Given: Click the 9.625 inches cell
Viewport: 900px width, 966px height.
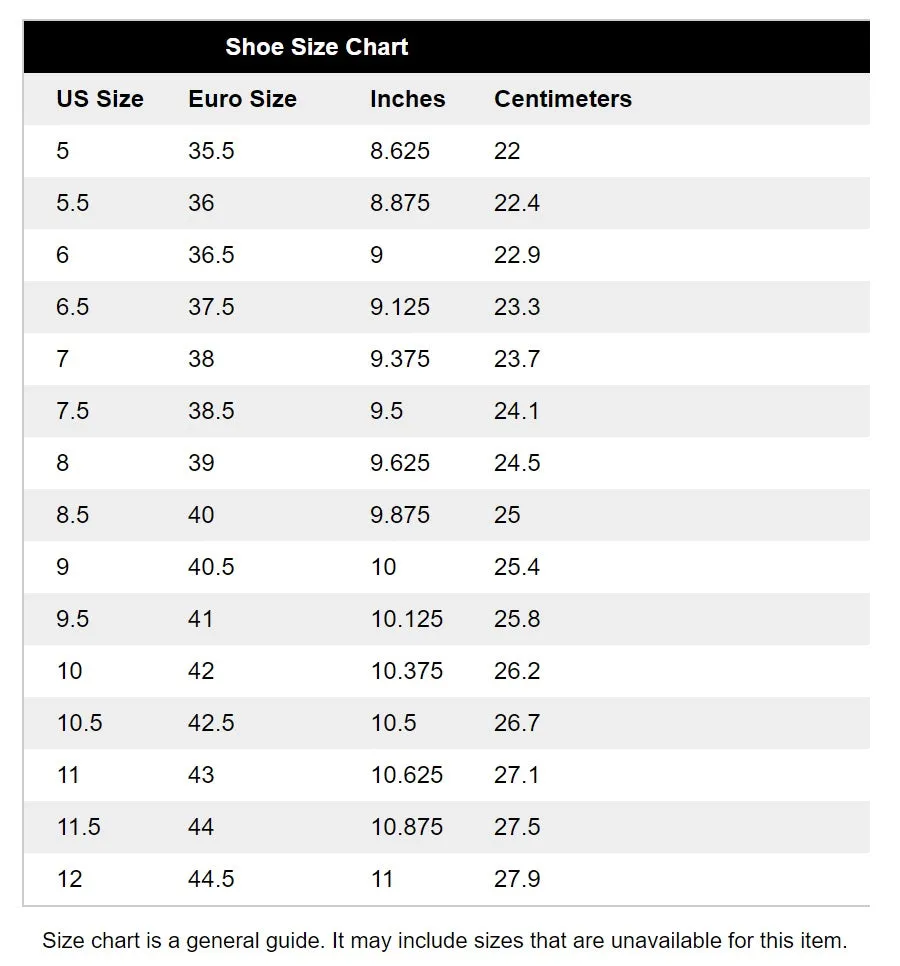Looking at the screenshot, I should tap(399, 463).
